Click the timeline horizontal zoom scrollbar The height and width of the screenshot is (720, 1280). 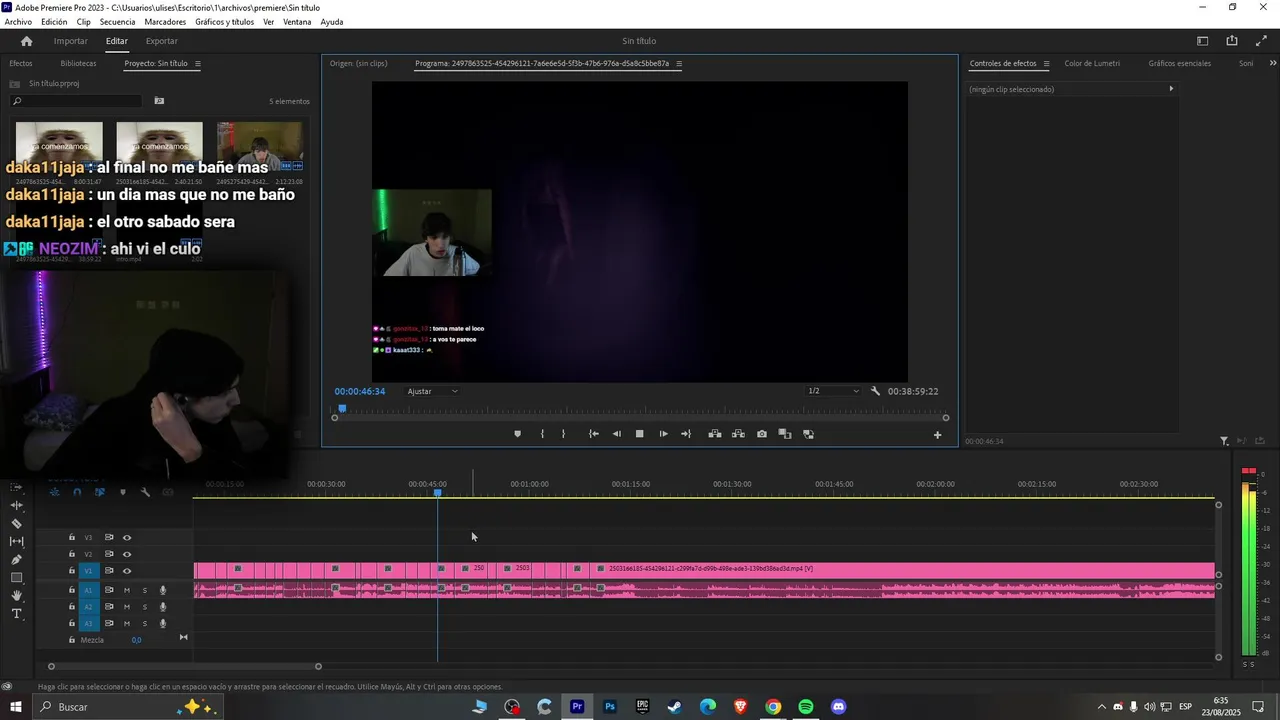point(185,666)
